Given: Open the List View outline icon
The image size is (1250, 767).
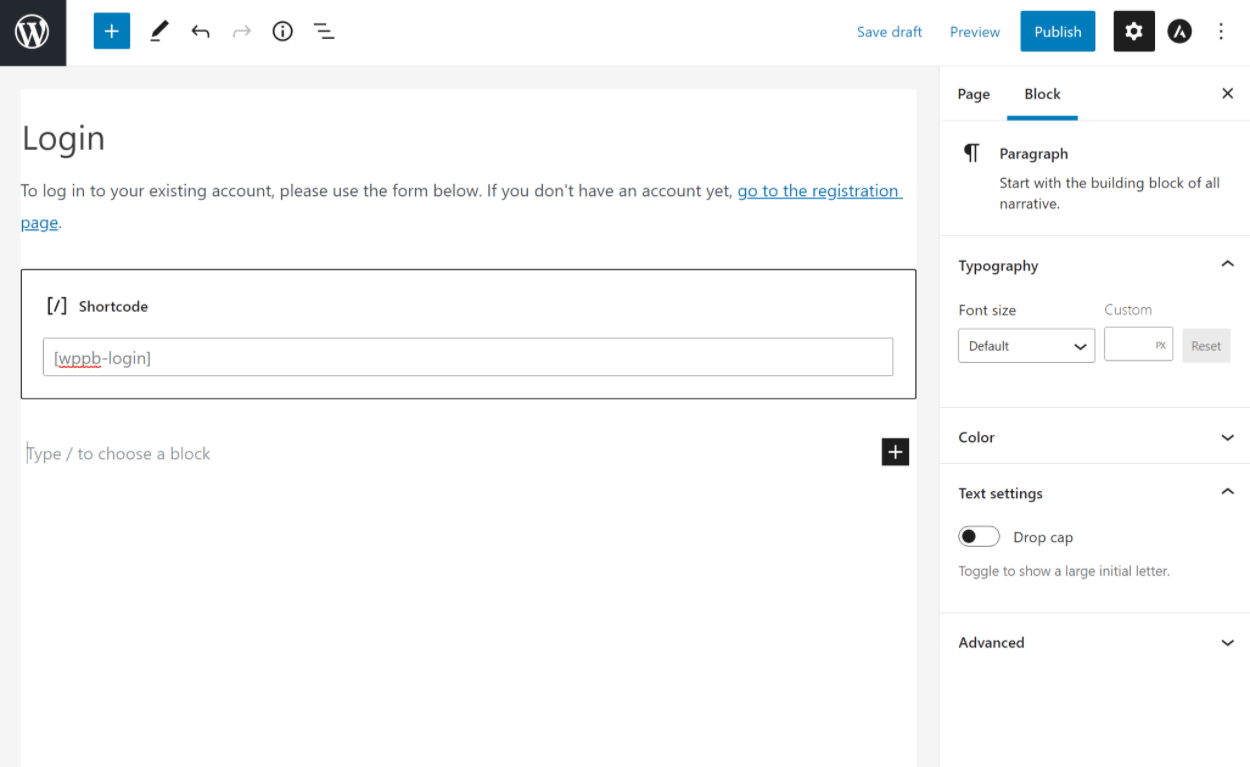Looking at the screenshot, I should (x=324, y=32).
